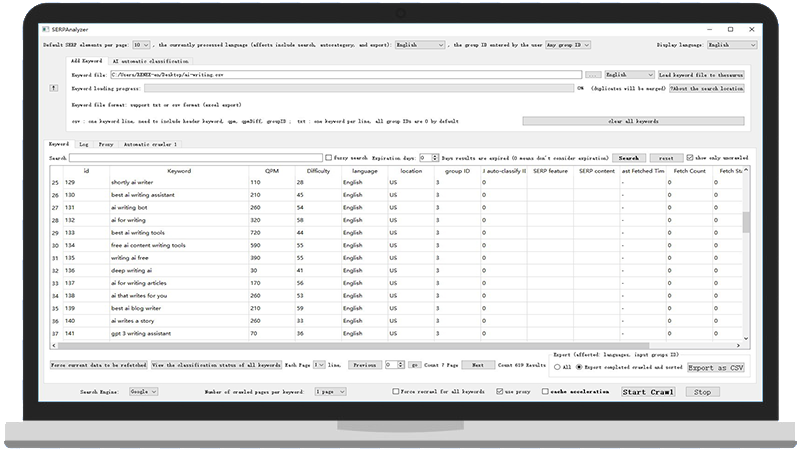Viewport: 800px width, 452px height.
Task: Click the group ID column header
Action: click(x=457, y=171)
